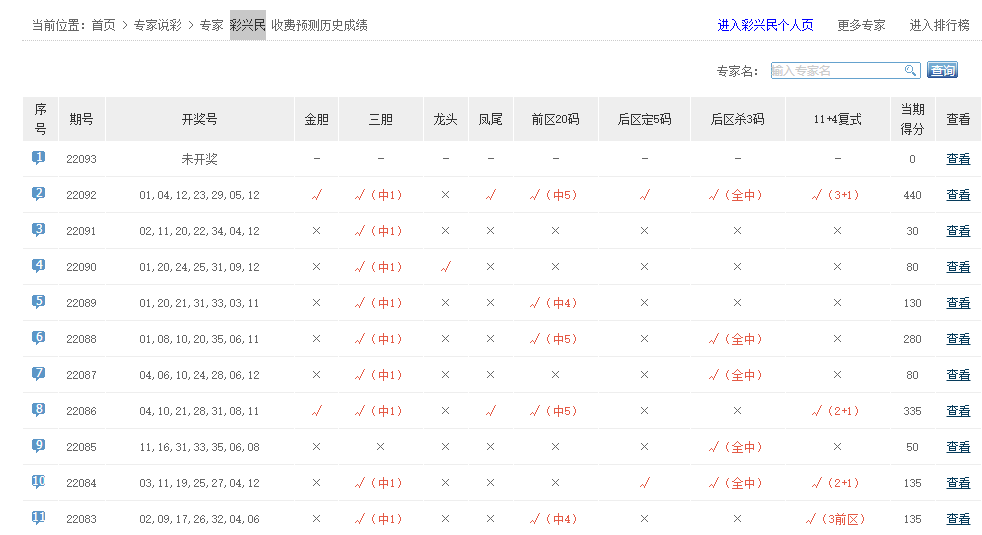Image resolution: width=982 pixels, height=535 pixels.
Task: Navigate to 首页 in breadcrumb
Action: (103, 25)
